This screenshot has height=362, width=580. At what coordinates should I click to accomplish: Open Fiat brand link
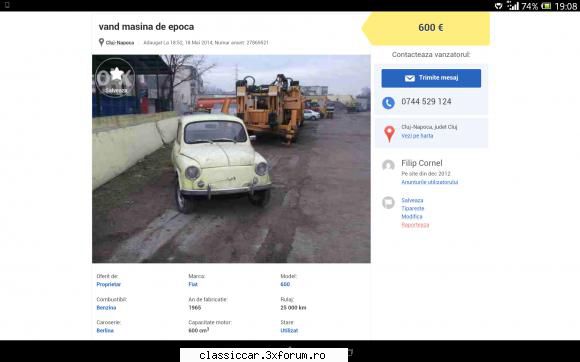[x=193, y=284]
